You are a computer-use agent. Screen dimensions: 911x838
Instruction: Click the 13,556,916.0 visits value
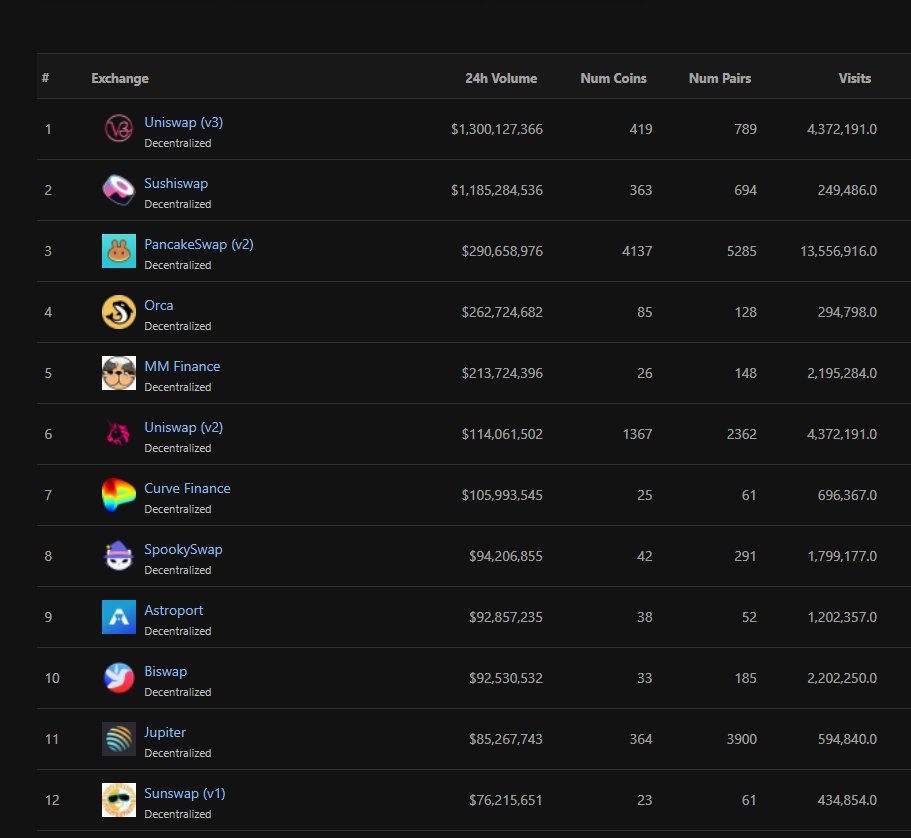coord(838,251)
